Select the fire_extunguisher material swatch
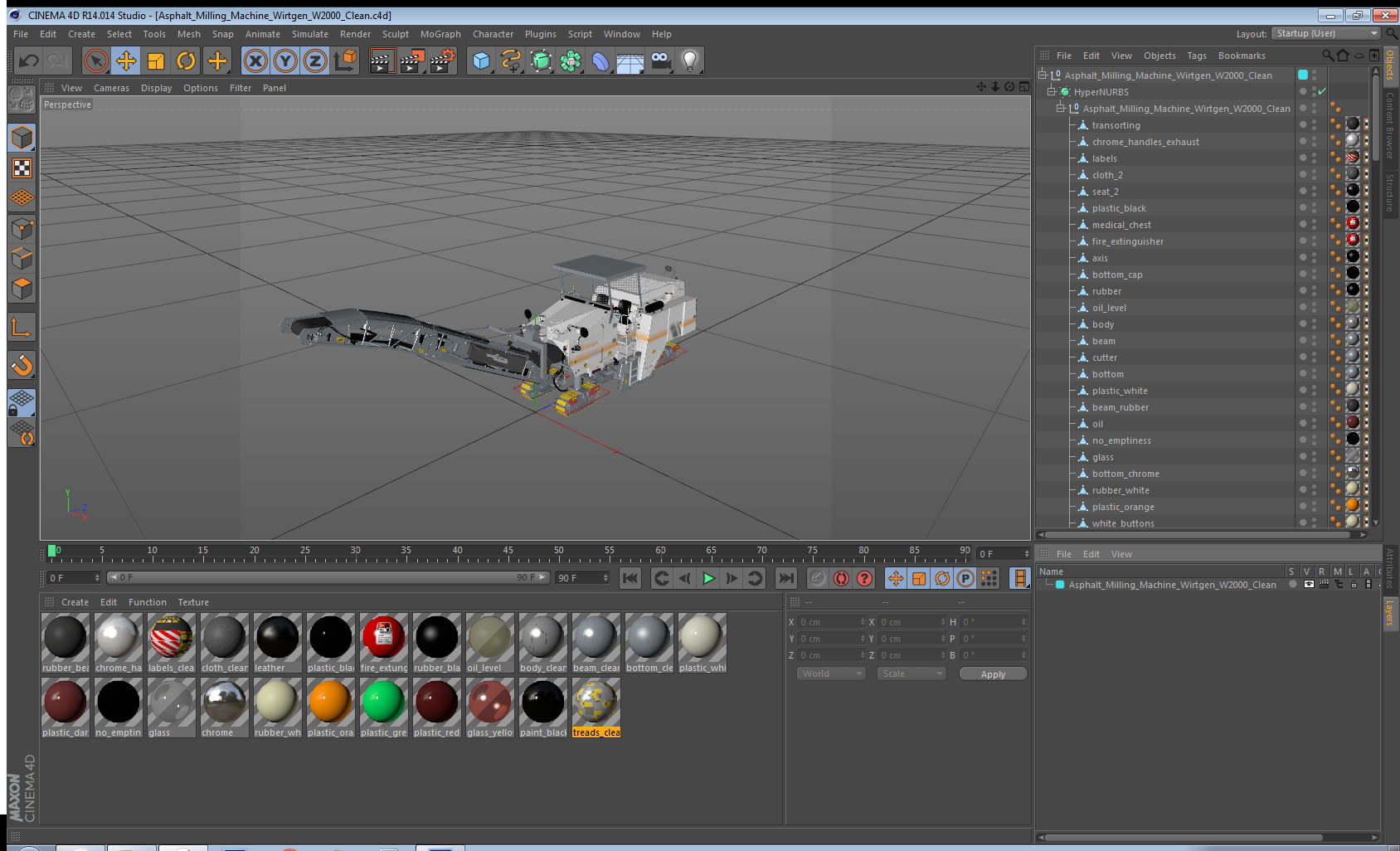 tap(384, 643)
